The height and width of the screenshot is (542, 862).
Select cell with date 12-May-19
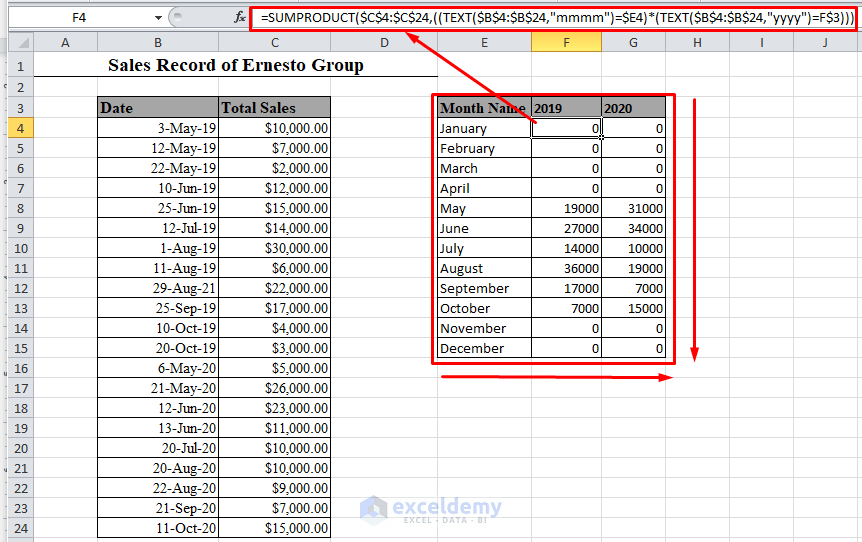158,148
